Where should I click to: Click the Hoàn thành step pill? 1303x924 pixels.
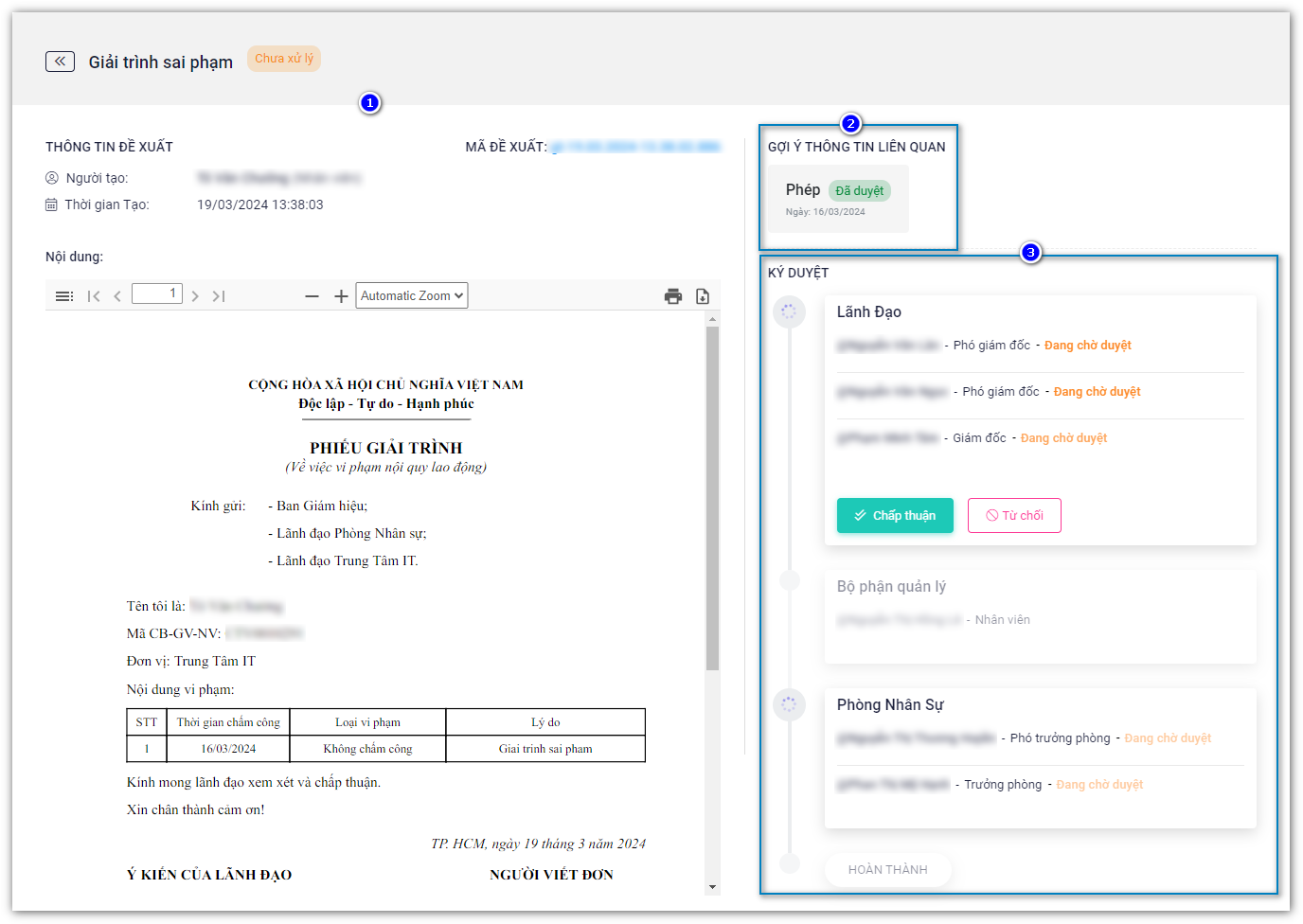[x=887, y=869]
